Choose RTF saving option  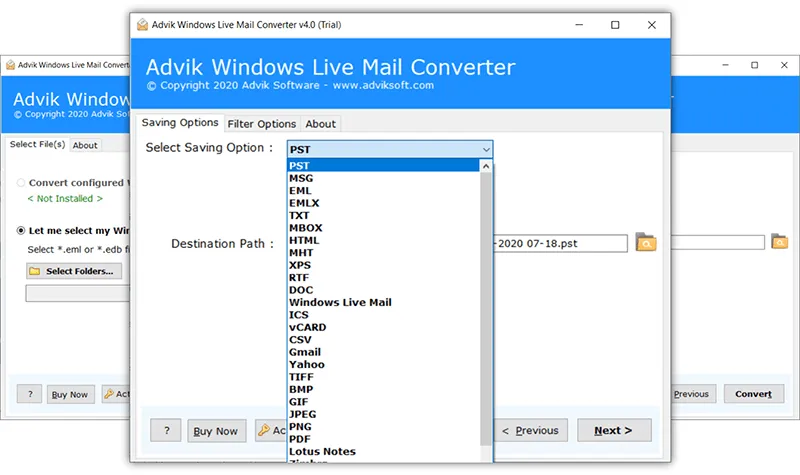383,278
